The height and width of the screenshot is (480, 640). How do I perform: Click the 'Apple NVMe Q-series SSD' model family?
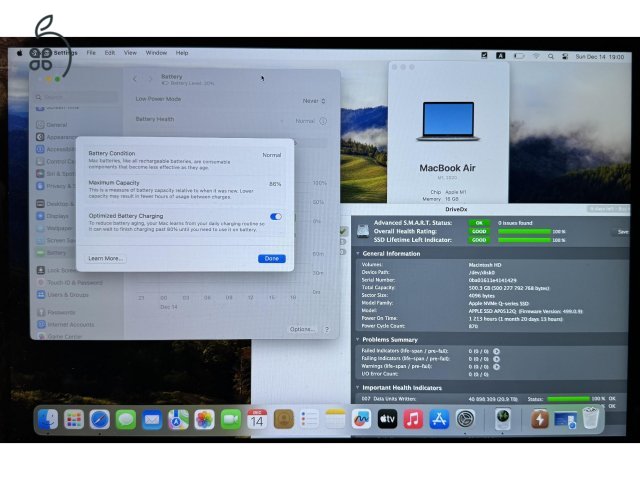click(x=498, y=303)
